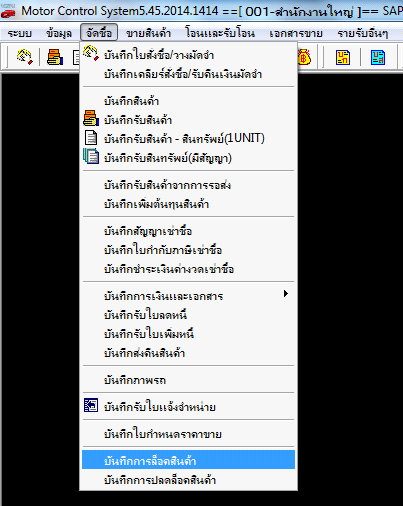Open the ระบบ menu
Image resolution: width=403 pixels, height=506 pixels.
click(20, 33)
